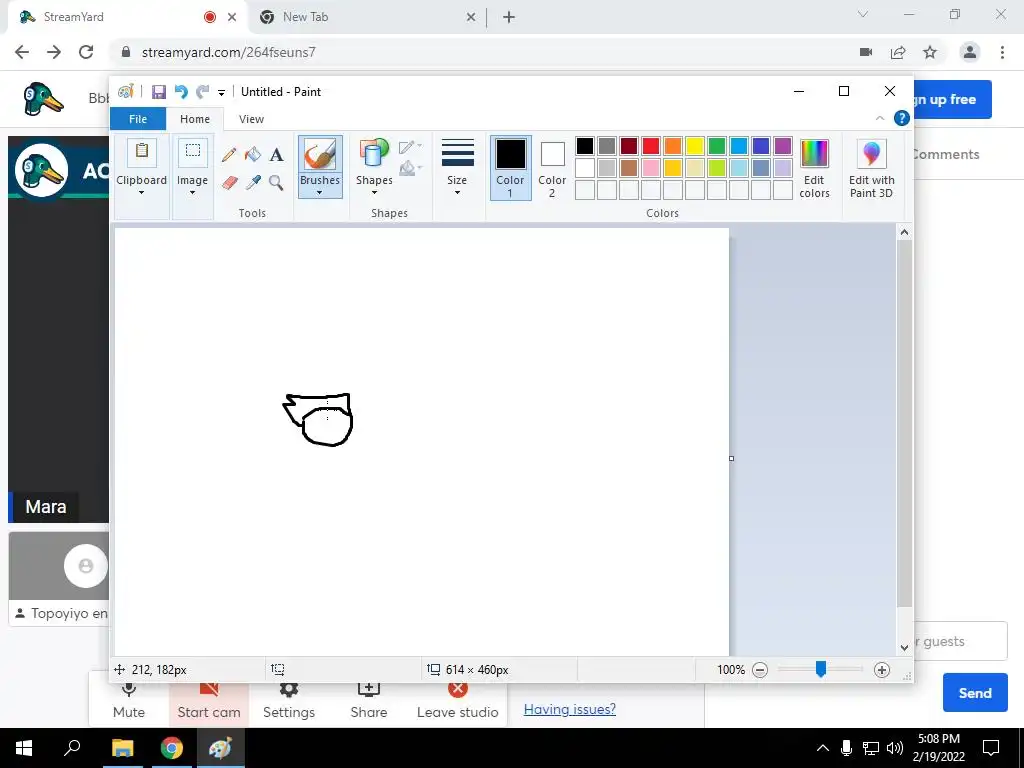Screen dimensions: 1024x768
Task: Pick the green color swatch
Action: point(717,146)
